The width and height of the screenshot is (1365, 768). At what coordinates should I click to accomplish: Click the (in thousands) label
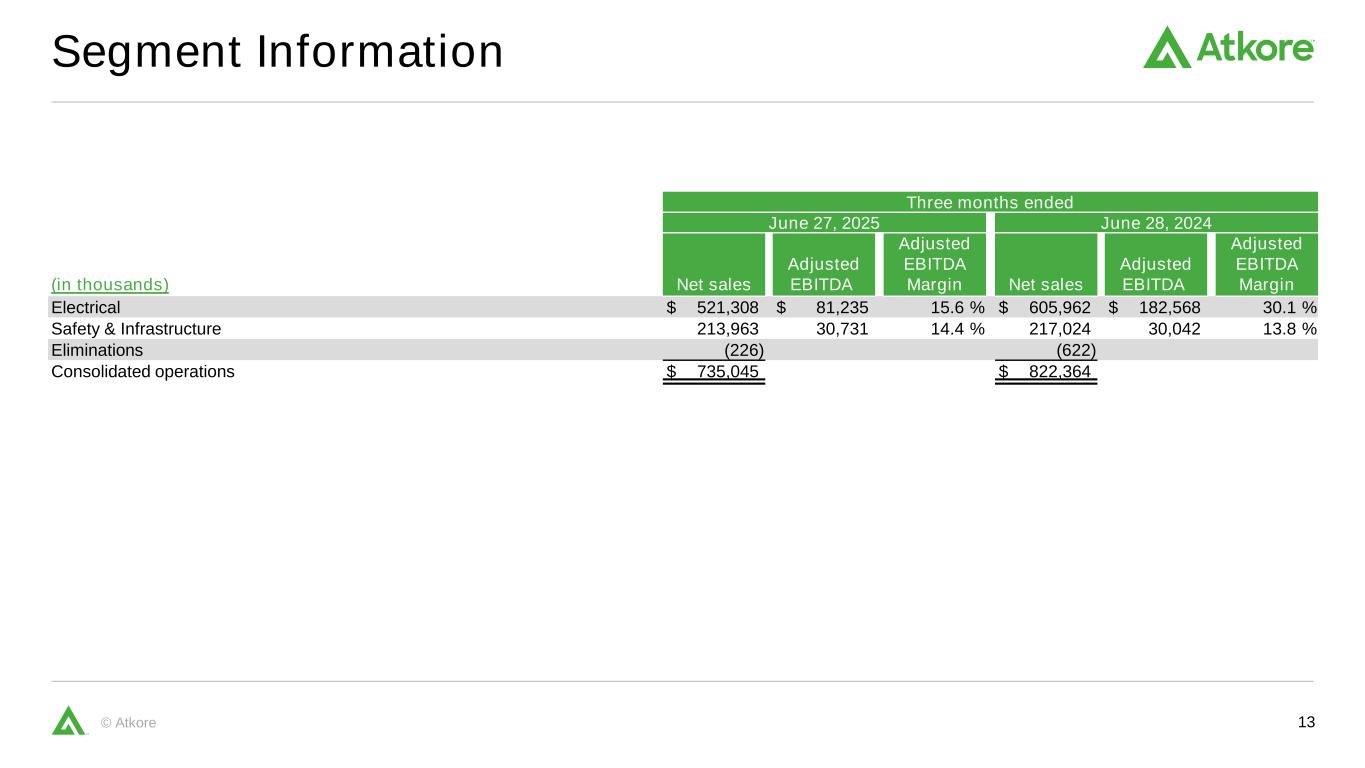coord(110,285)
